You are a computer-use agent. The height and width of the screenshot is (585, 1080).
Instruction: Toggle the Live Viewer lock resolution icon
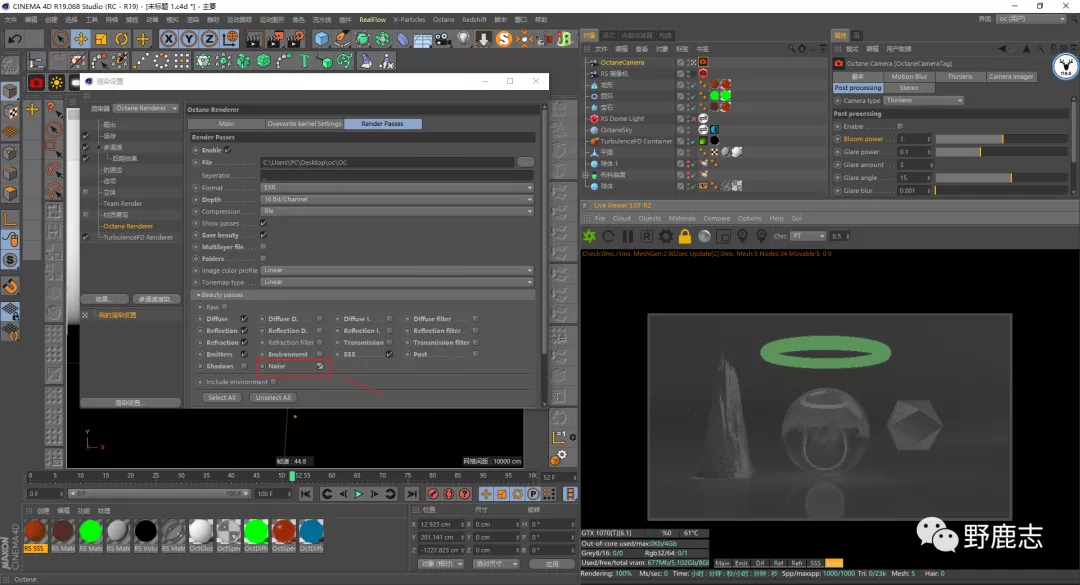click(685, 236)
